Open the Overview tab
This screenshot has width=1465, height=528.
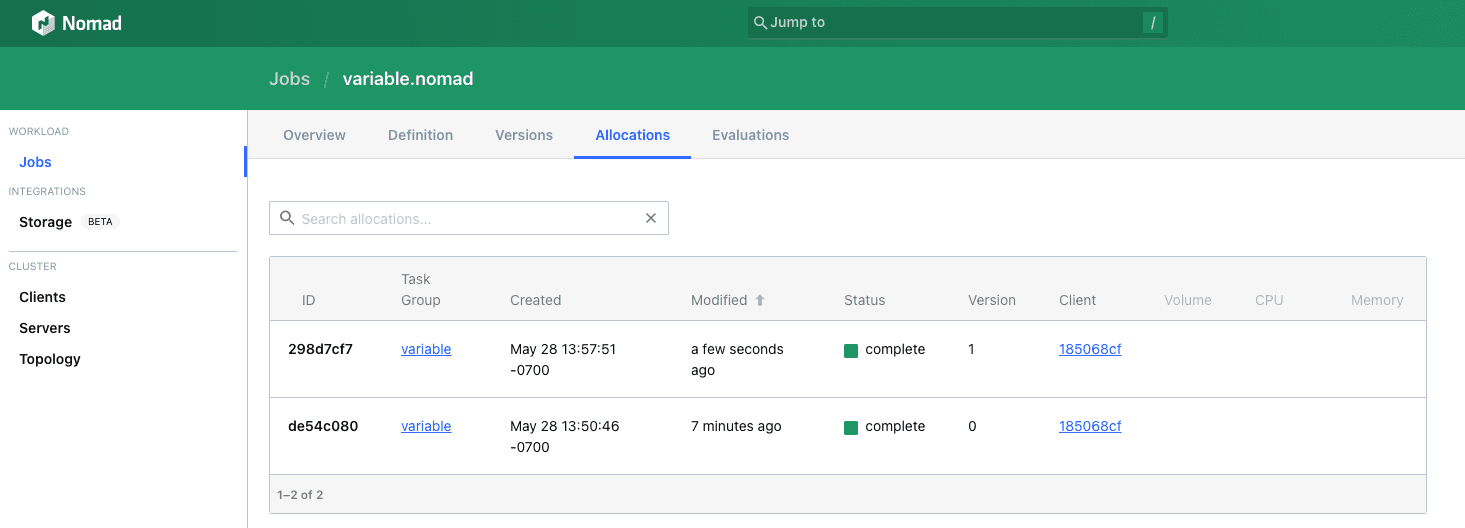[x=314, y=135]
